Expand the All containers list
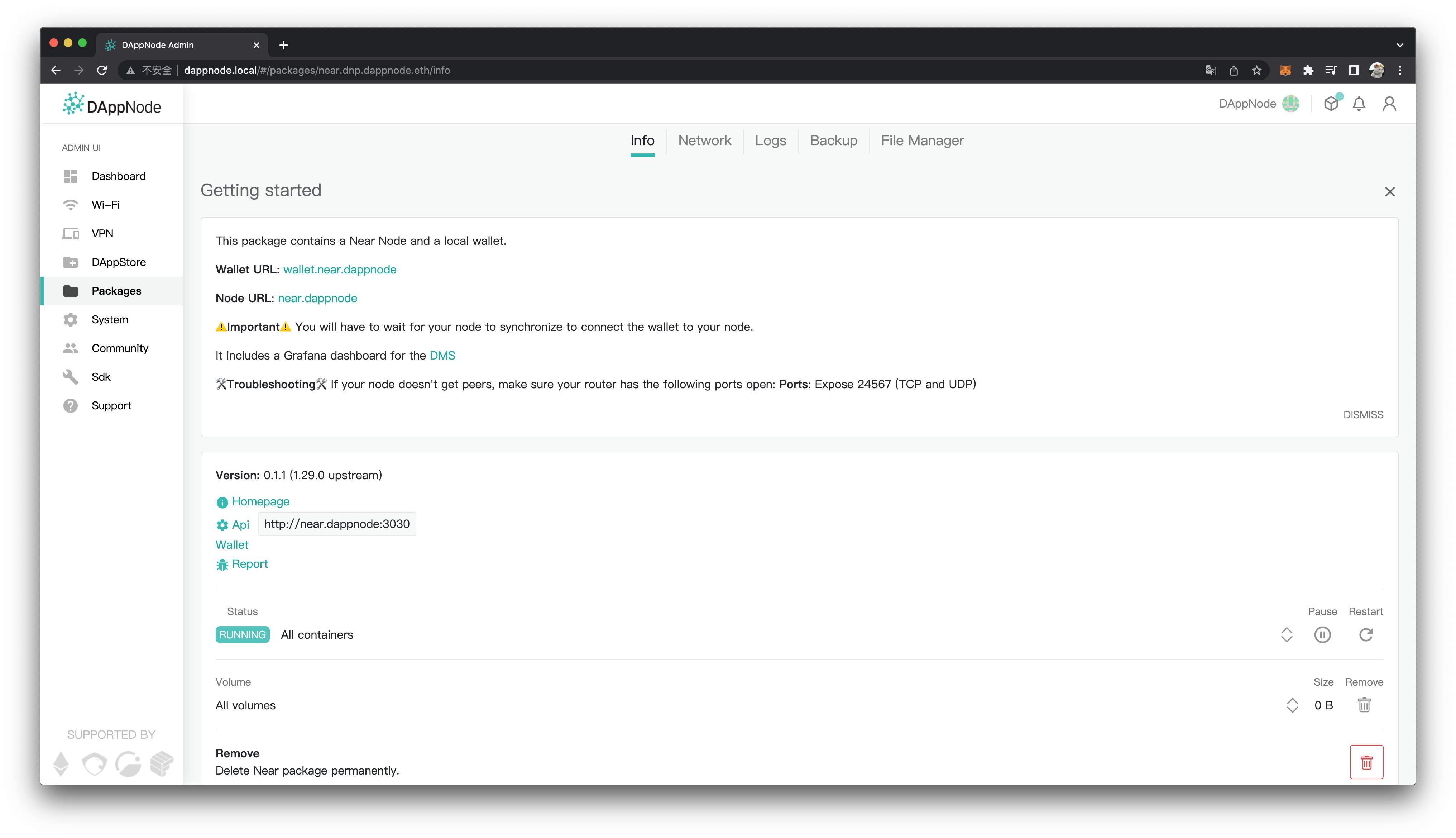Viewport: 1456px width, 838px height. pos(1286,635)
